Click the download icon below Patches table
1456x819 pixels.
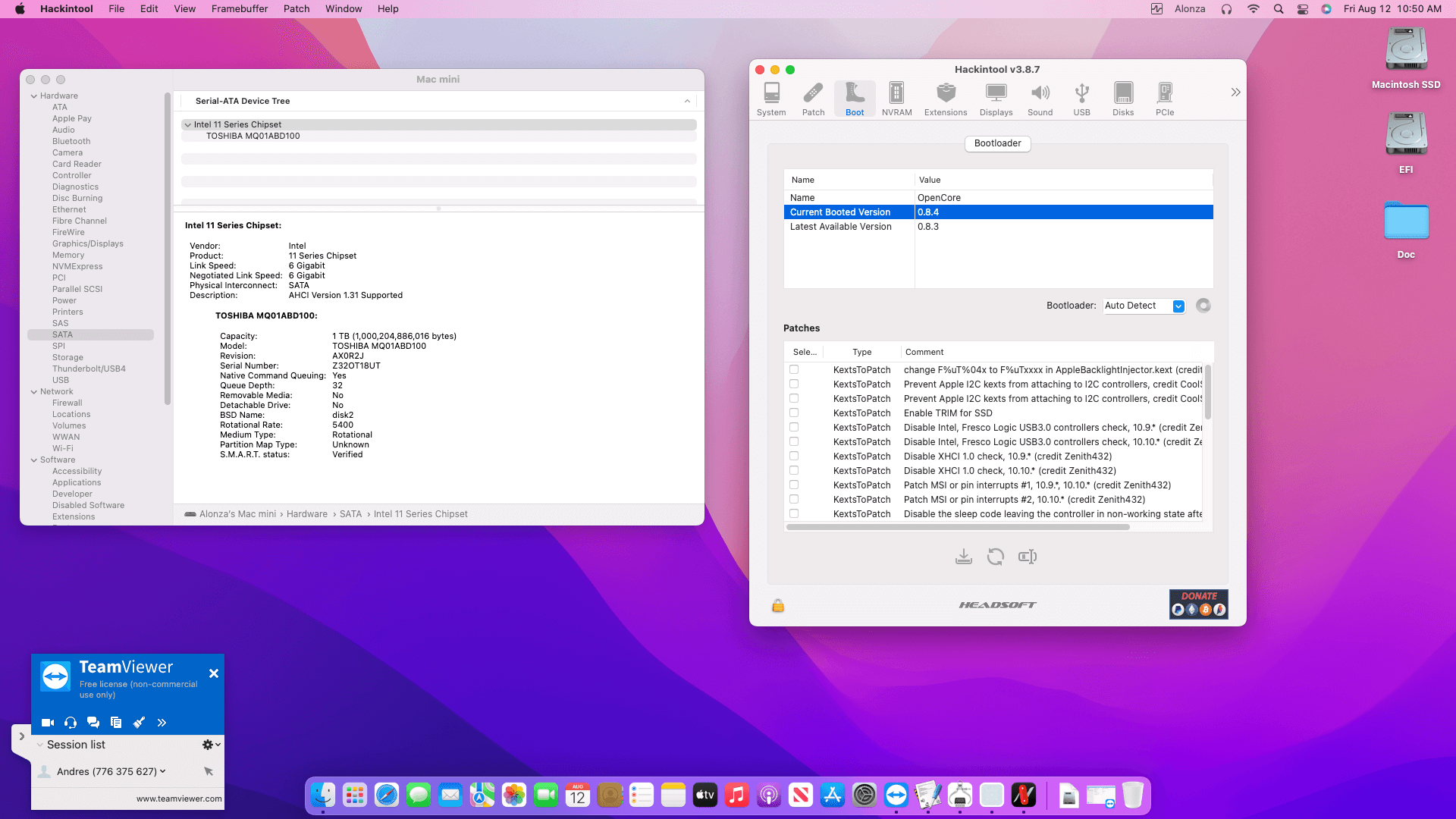(963, 557)
